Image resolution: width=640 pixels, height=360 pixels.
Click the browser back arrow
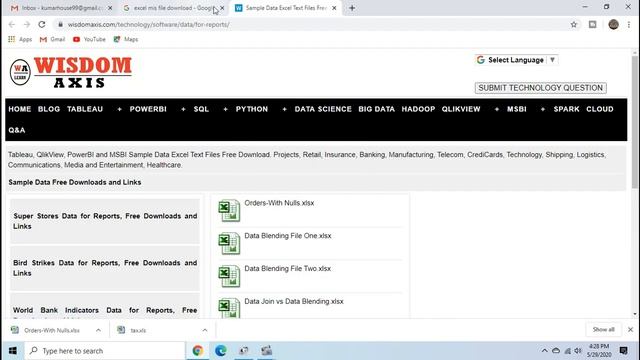coord(12,24)
